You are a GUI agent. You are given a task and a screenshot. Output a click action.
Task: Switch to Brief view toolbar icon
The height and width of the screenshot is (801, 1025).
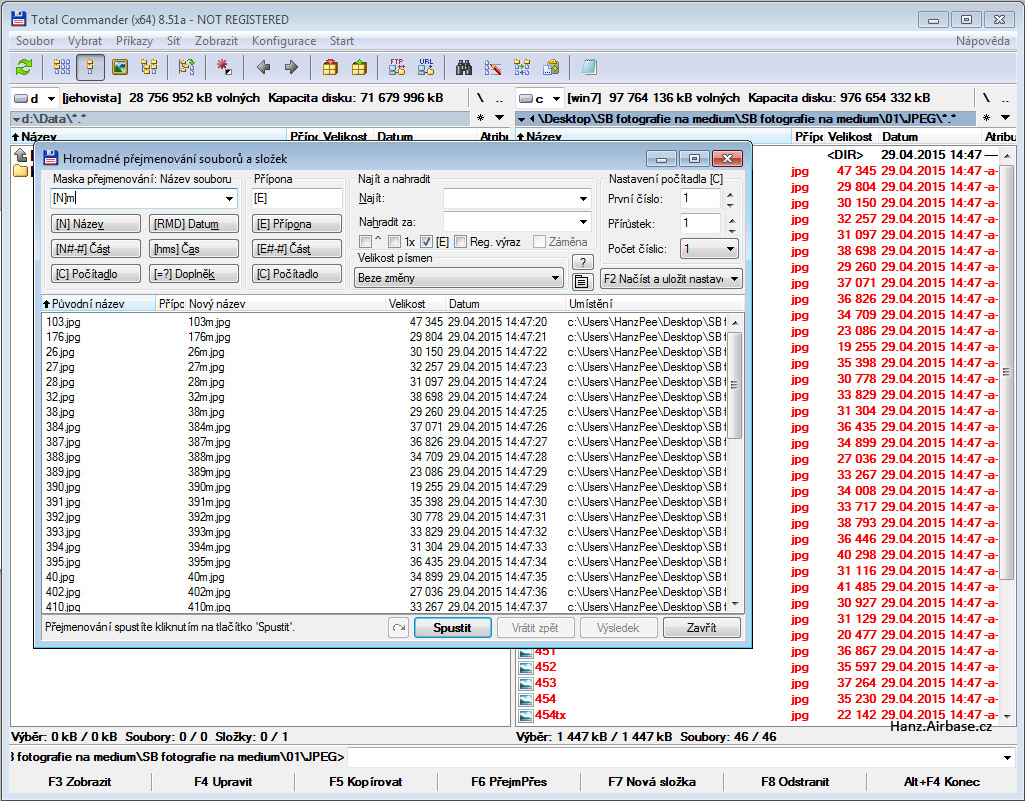61,67
